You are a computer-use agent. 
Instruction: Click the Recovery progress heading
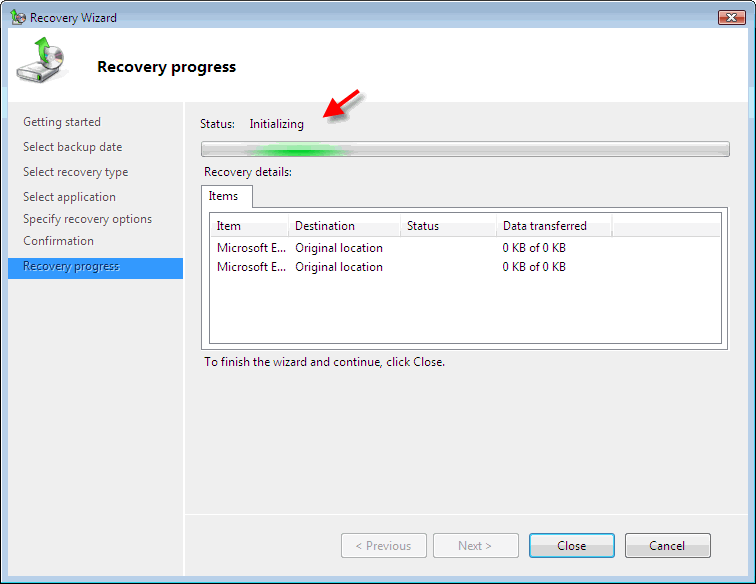click(x=166, y=67)
